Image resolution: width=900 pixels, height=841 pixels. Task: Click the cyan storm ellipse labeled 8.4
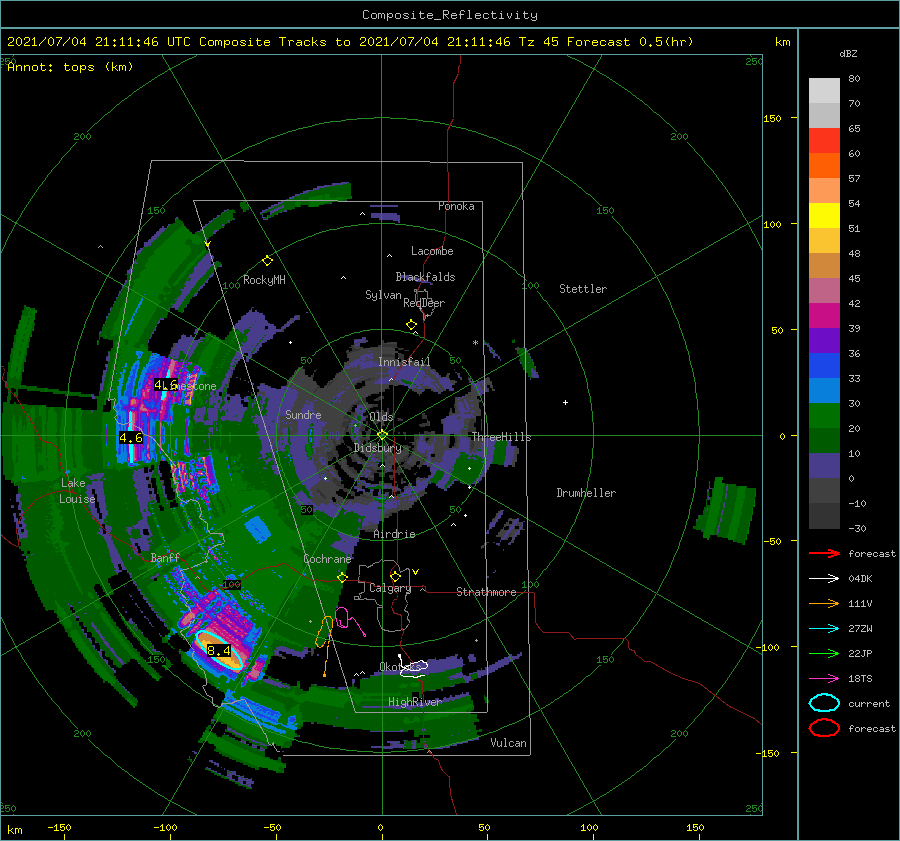[x=219, y=650]
